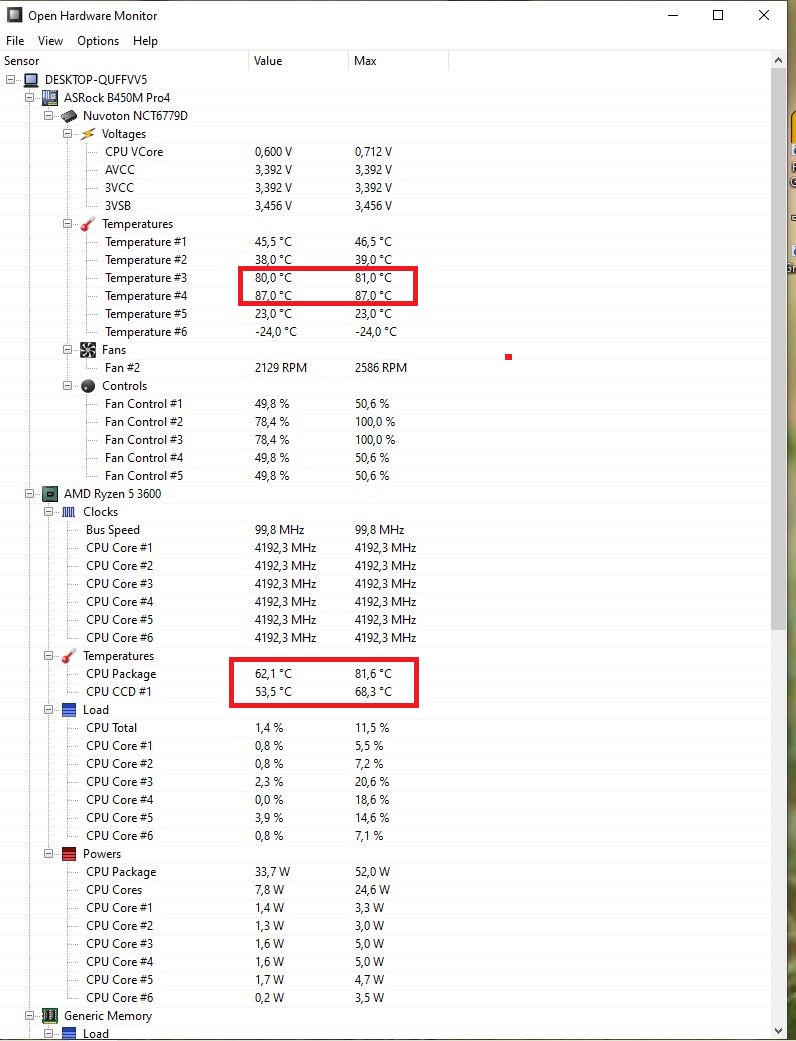Collapse the Voltages group

pos(68,133)
